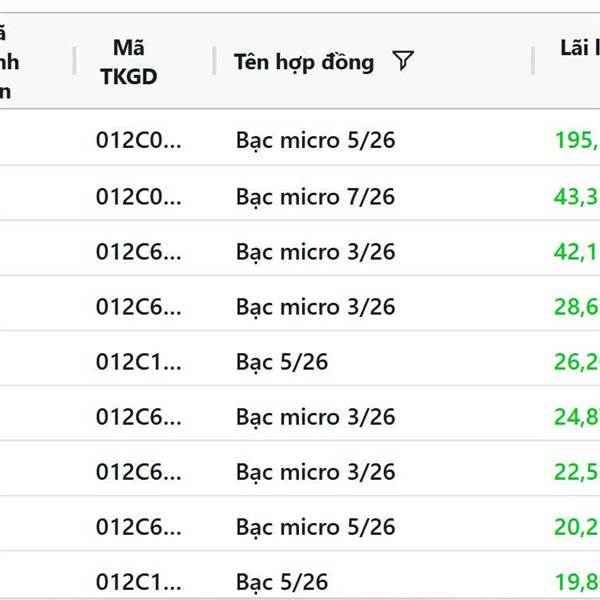Click the column divider before the Lãi header

click(533, 62)
